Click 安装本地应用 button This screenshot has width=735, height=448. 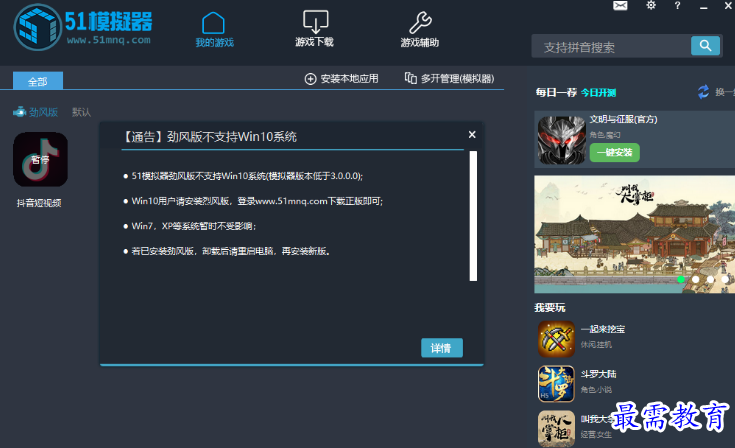(342, 79)
